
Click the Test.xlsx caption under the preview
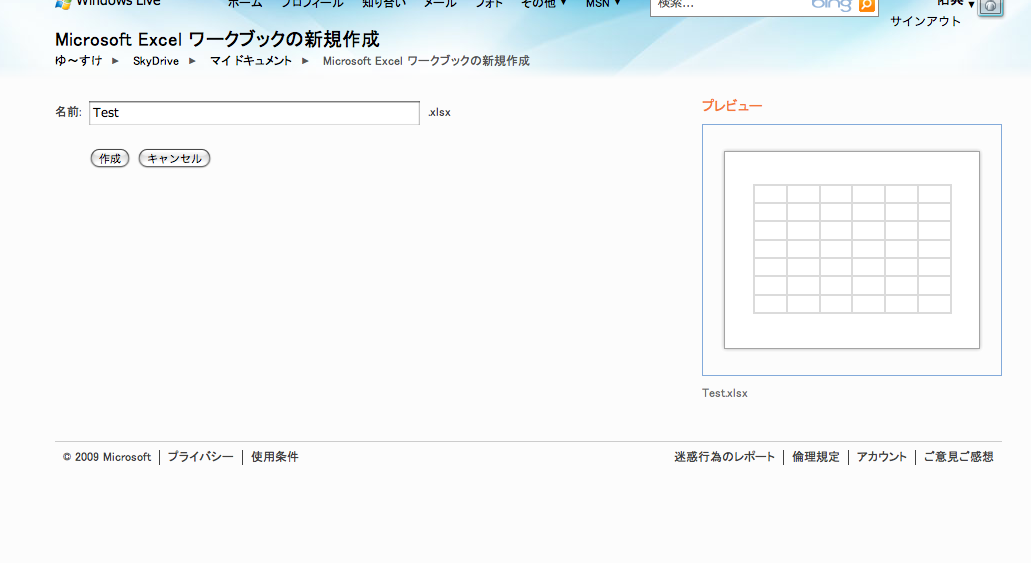pos(725,393)
